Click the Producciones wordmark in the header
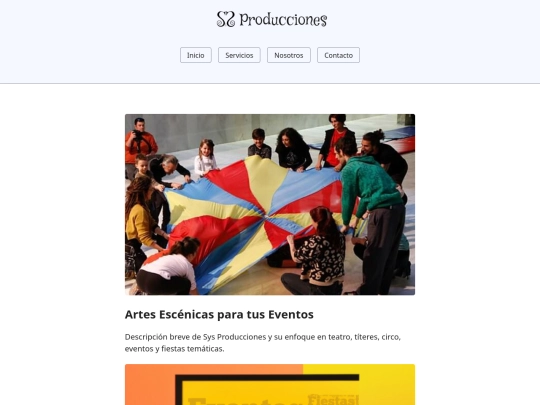Image resolution: width=540 pixels, height=405 pixels. [283, 20]
